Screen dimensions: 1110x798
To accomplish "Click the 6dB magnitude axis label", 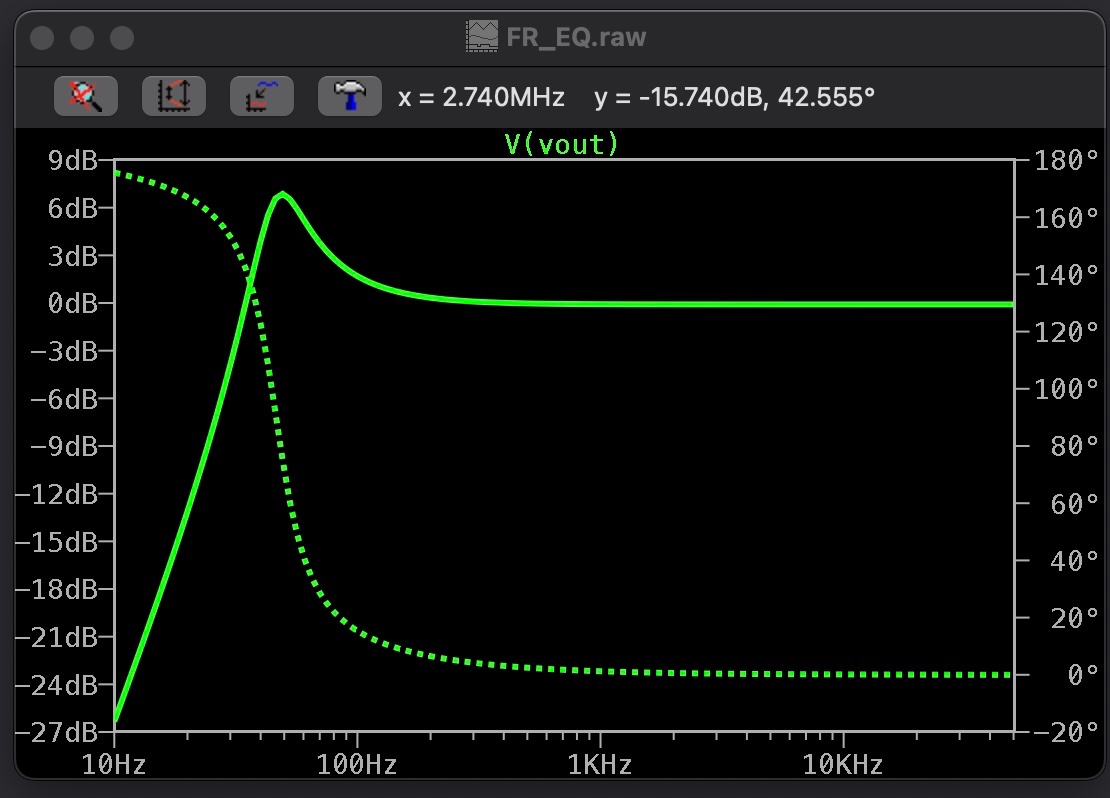I will [x=72, y=208].
